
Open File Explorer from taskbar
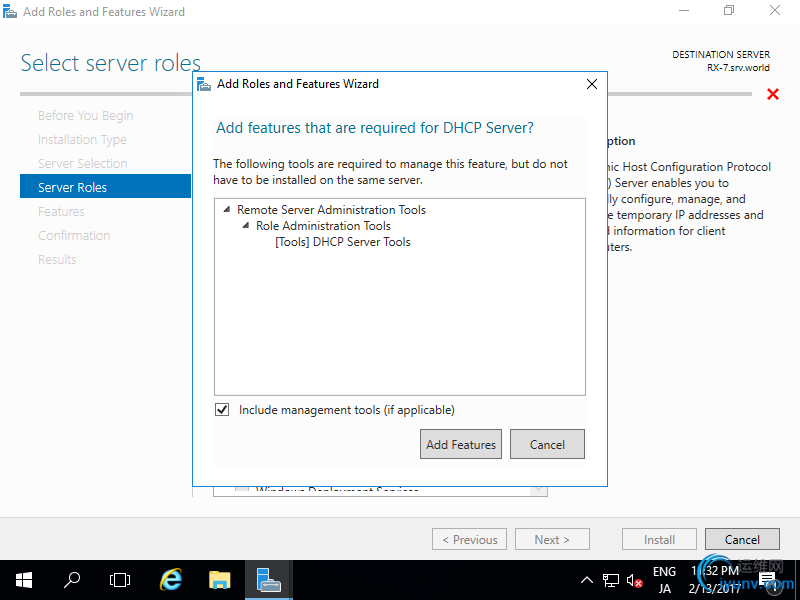pos(219,580)
